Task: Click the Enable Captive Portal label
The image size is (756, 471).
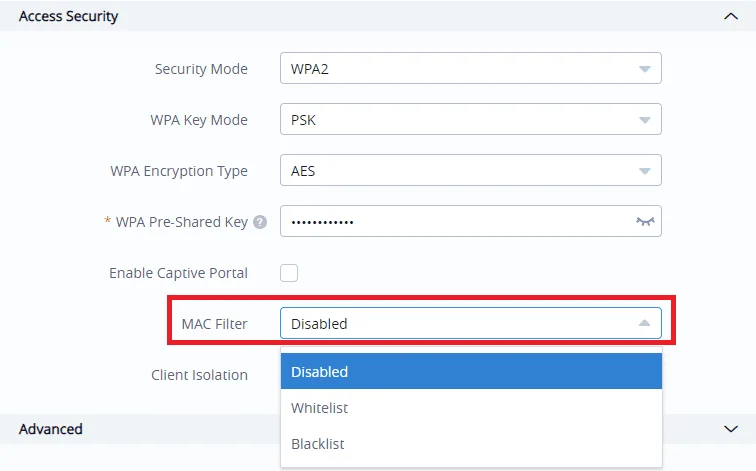Action: click(x=178, y=273)
